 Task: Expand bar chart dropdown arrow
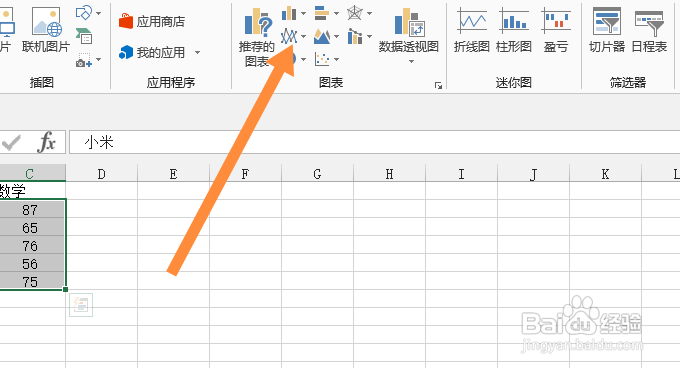click(x=336, y=13)
